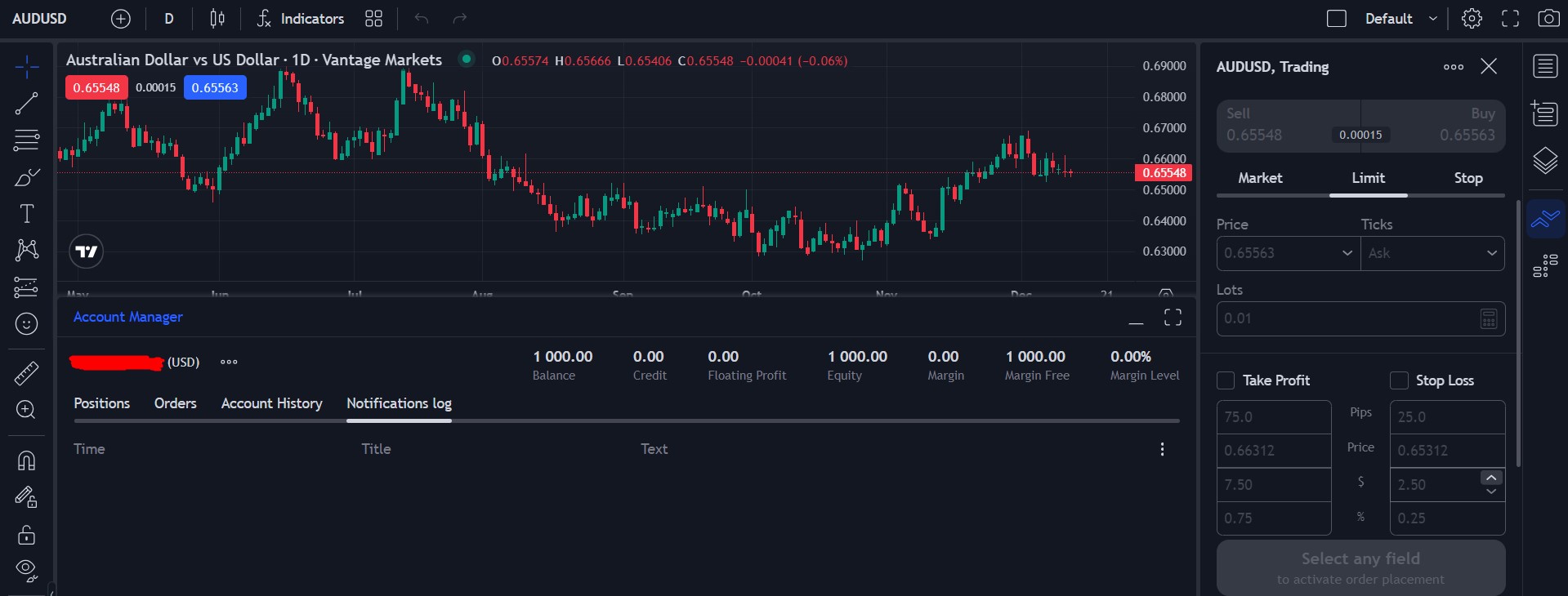This screenshot has width=1568, height=596.
Task: Take a chart snapshot with camera icon
Action: [1548, 19]
